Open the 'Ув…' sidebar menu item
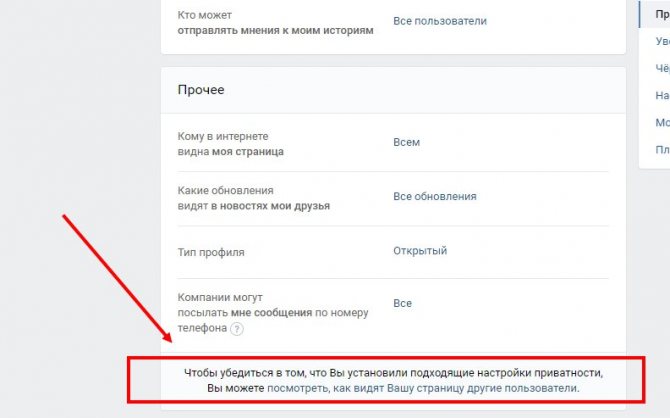 coord(661,42)
